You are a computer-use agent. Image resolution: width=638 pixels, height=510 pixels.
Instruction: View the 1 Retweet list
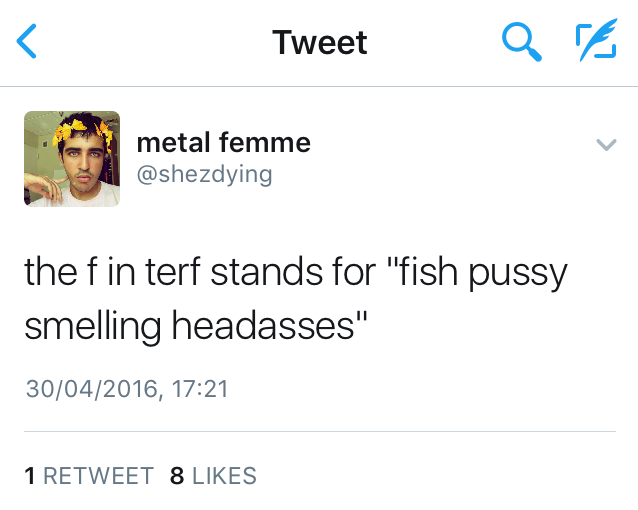pyautogui.click(x=89, y=476)
